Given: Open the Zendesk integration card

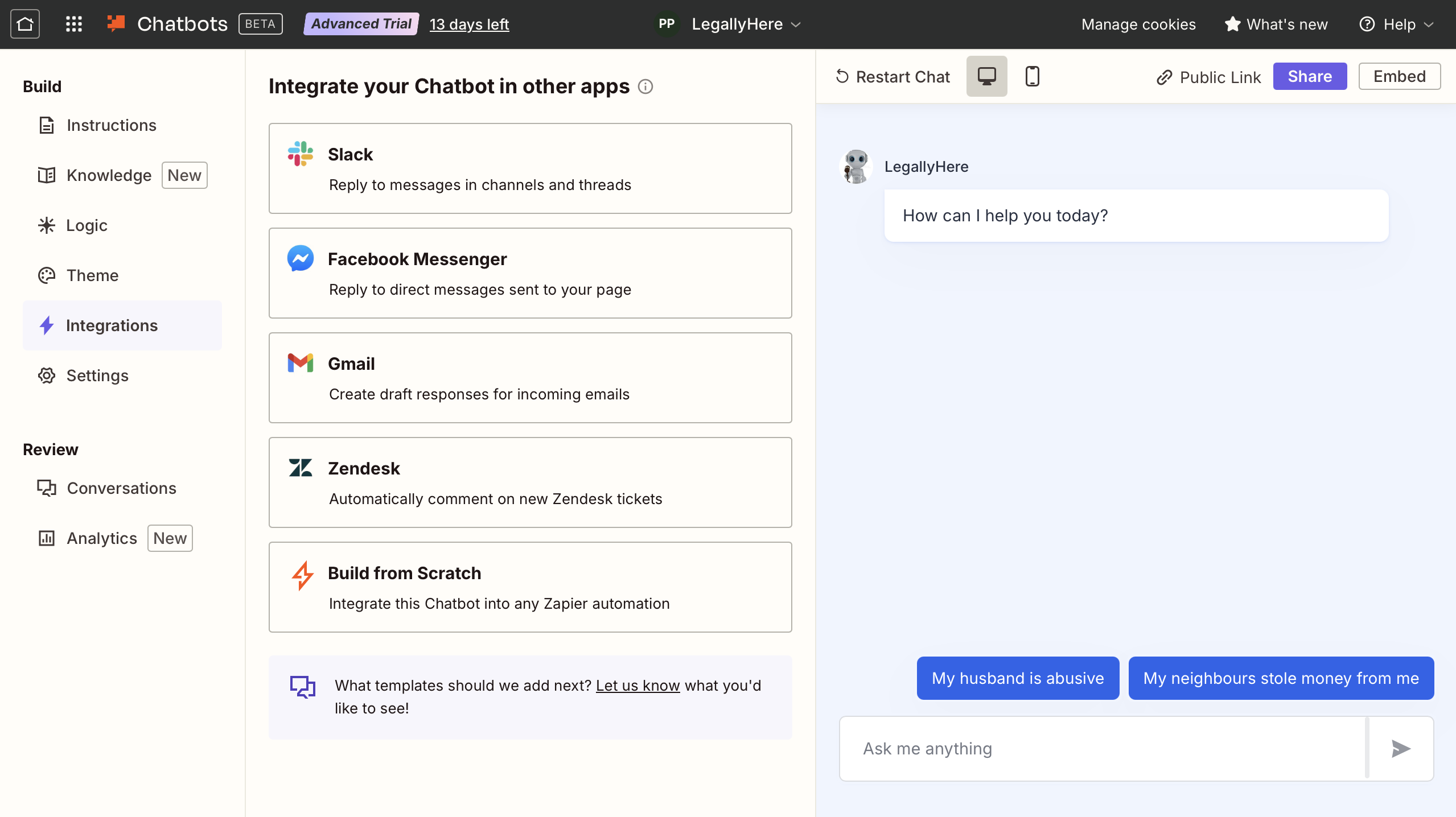Looking at the screenshot, I should pyautogui.click(x=530, y=482).
